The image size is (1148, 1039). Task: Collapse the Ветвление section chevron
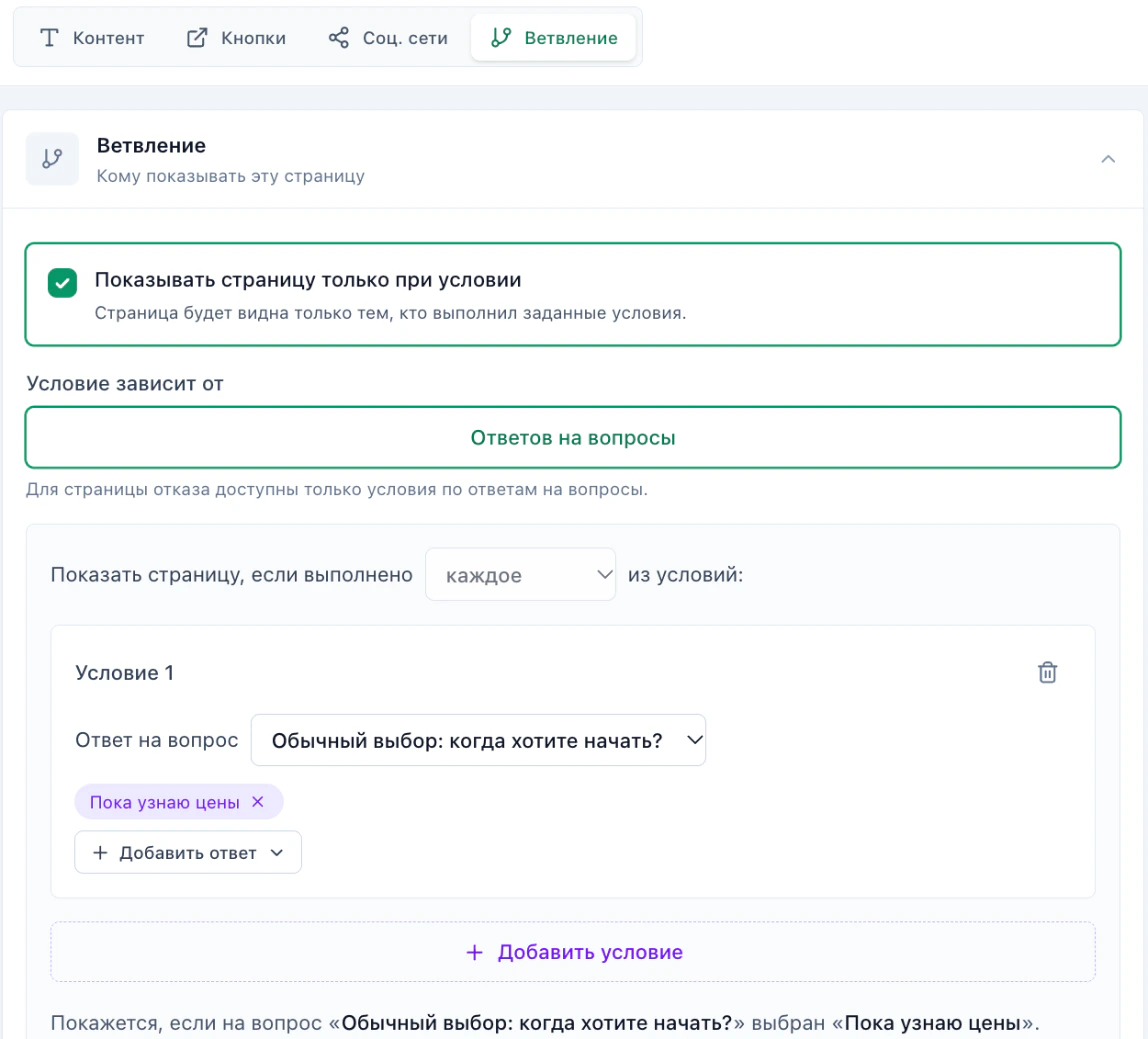click(x=1108, y=159)
